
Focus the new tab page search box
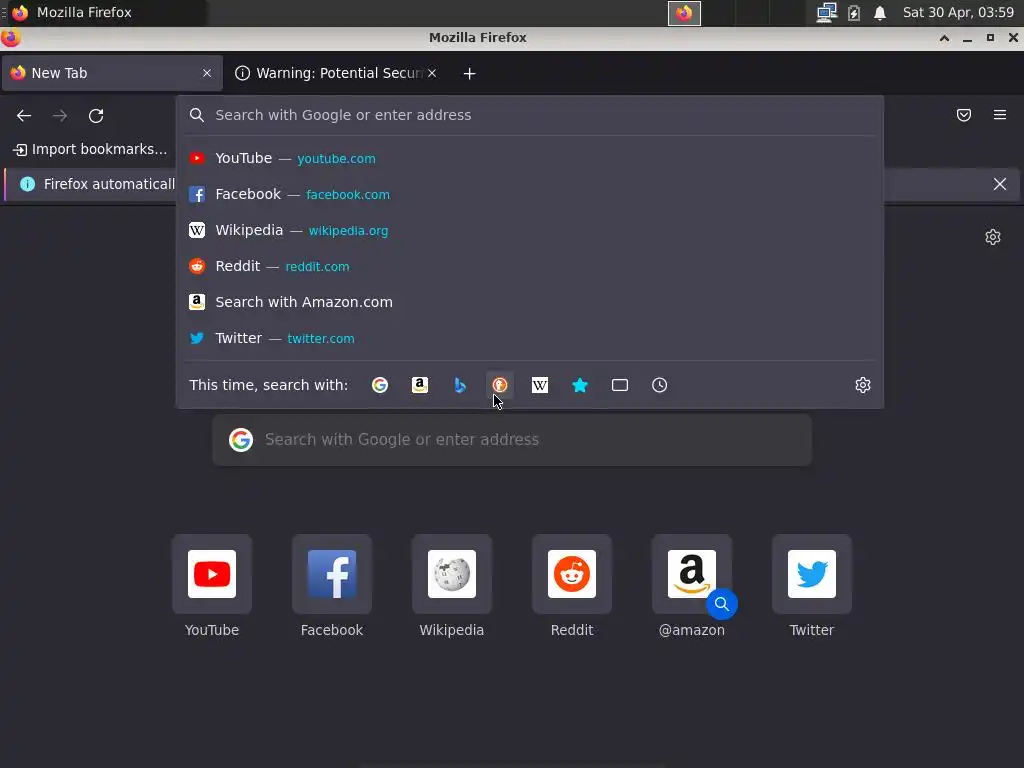point(512,440)
